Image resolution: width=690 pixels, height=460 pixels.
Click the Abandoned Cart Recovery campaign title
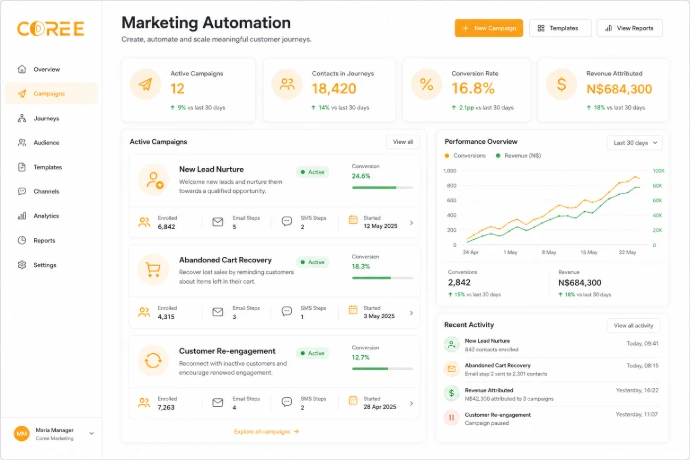coord(225,260)
